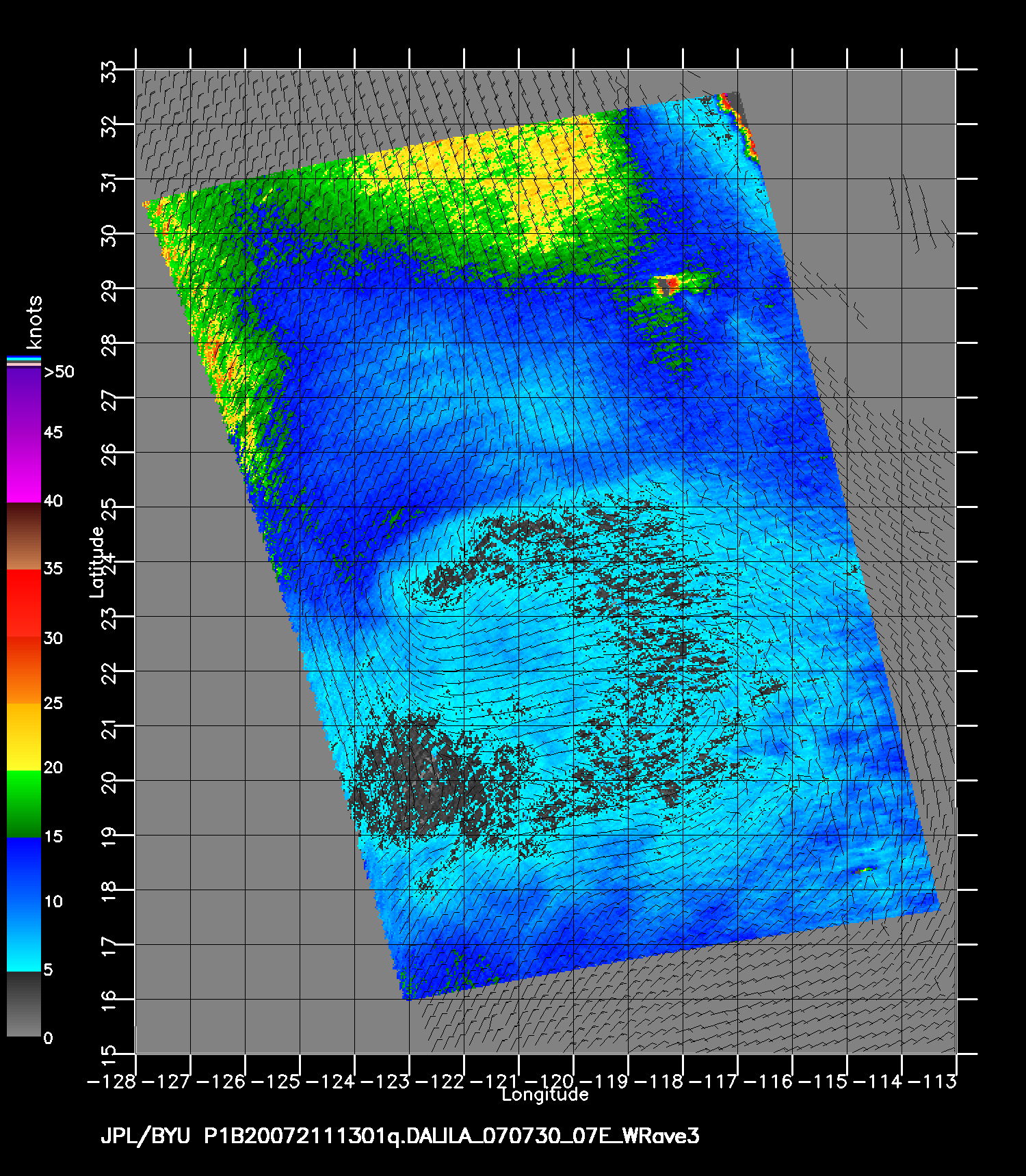Click the brown 35–40 knots colorbar segment
Screen dimensions: 1026x1176
tap(24, 536)
